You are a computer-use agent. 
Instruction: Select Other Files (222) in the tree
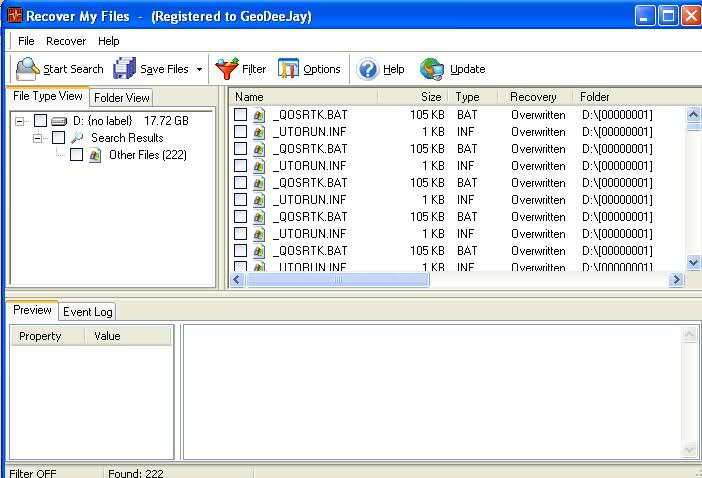click(x=148, y=155)
